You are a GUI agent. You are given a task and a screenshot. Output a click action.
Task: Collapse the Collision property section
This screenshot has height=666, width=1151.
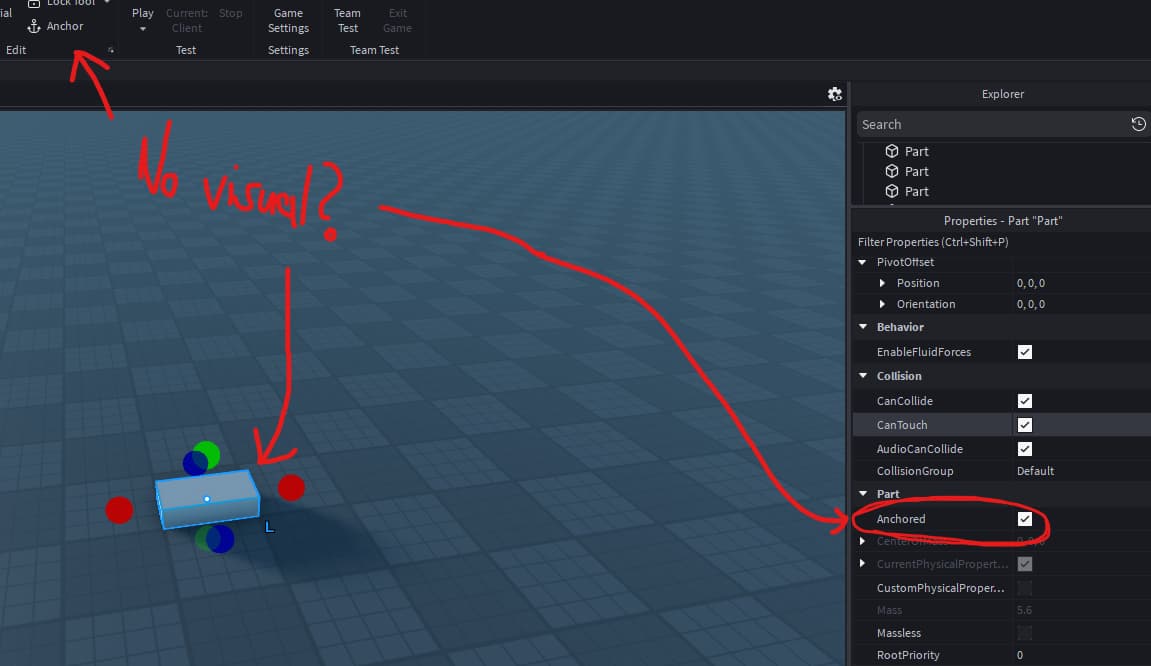pos(862,375)
